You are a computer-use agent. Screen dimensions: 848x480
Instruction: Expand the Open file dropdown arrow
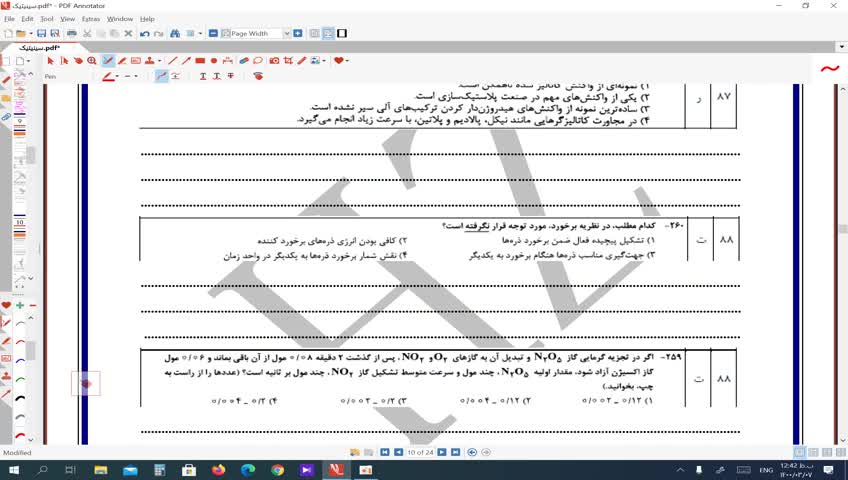tap(29, 34)
